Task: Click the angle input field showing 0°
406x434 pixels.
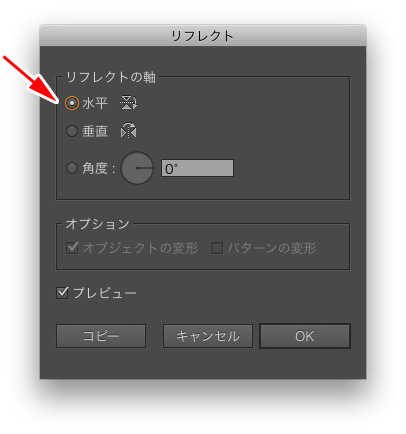Action: [197, 168]
